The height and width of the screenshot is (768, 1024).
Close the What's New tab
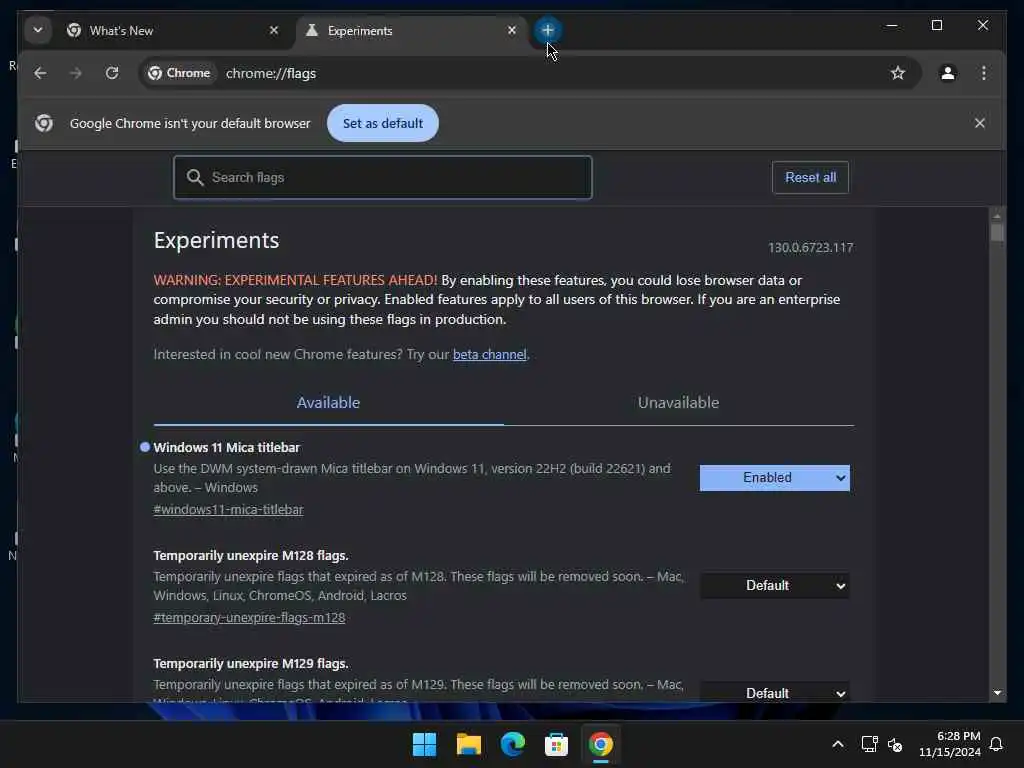(x=274, y=30)
